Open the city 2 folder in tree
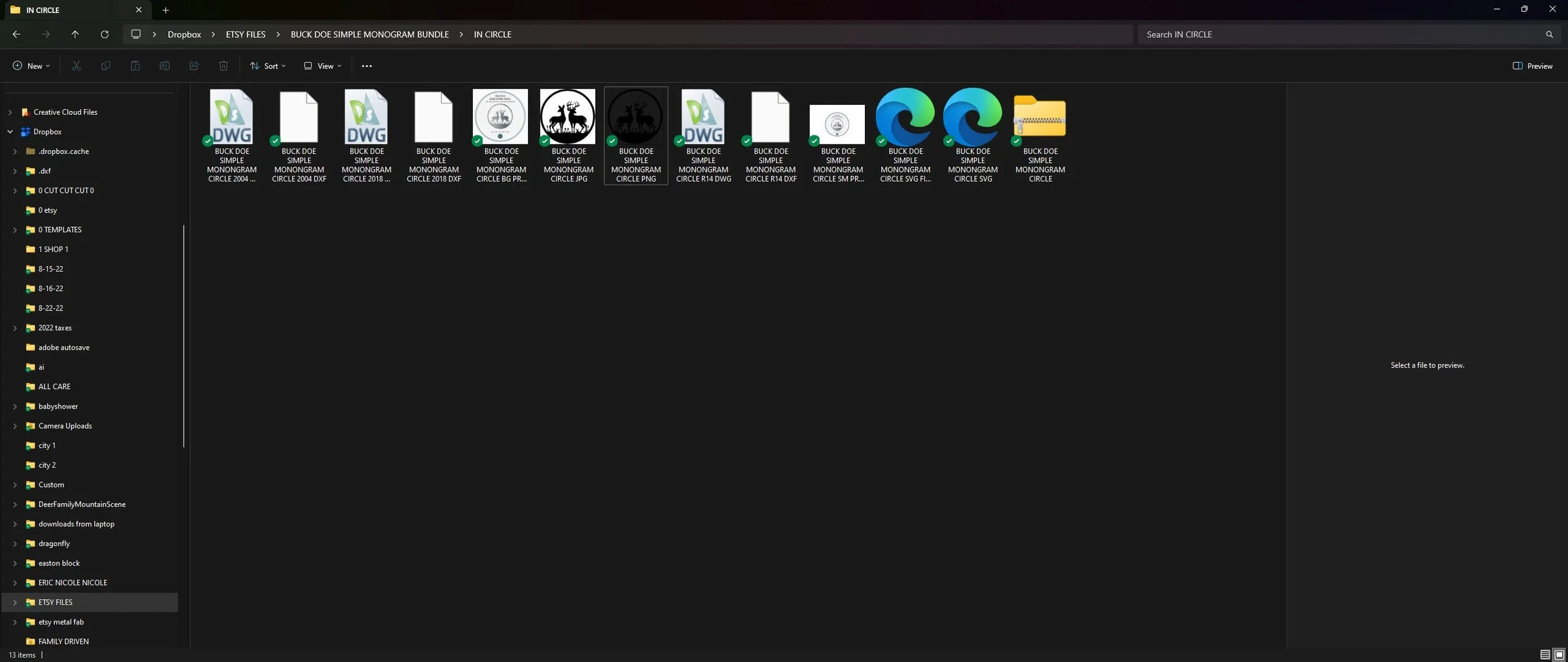The height and width of the screenshot is (662, 1568). [x=47, y=466]
